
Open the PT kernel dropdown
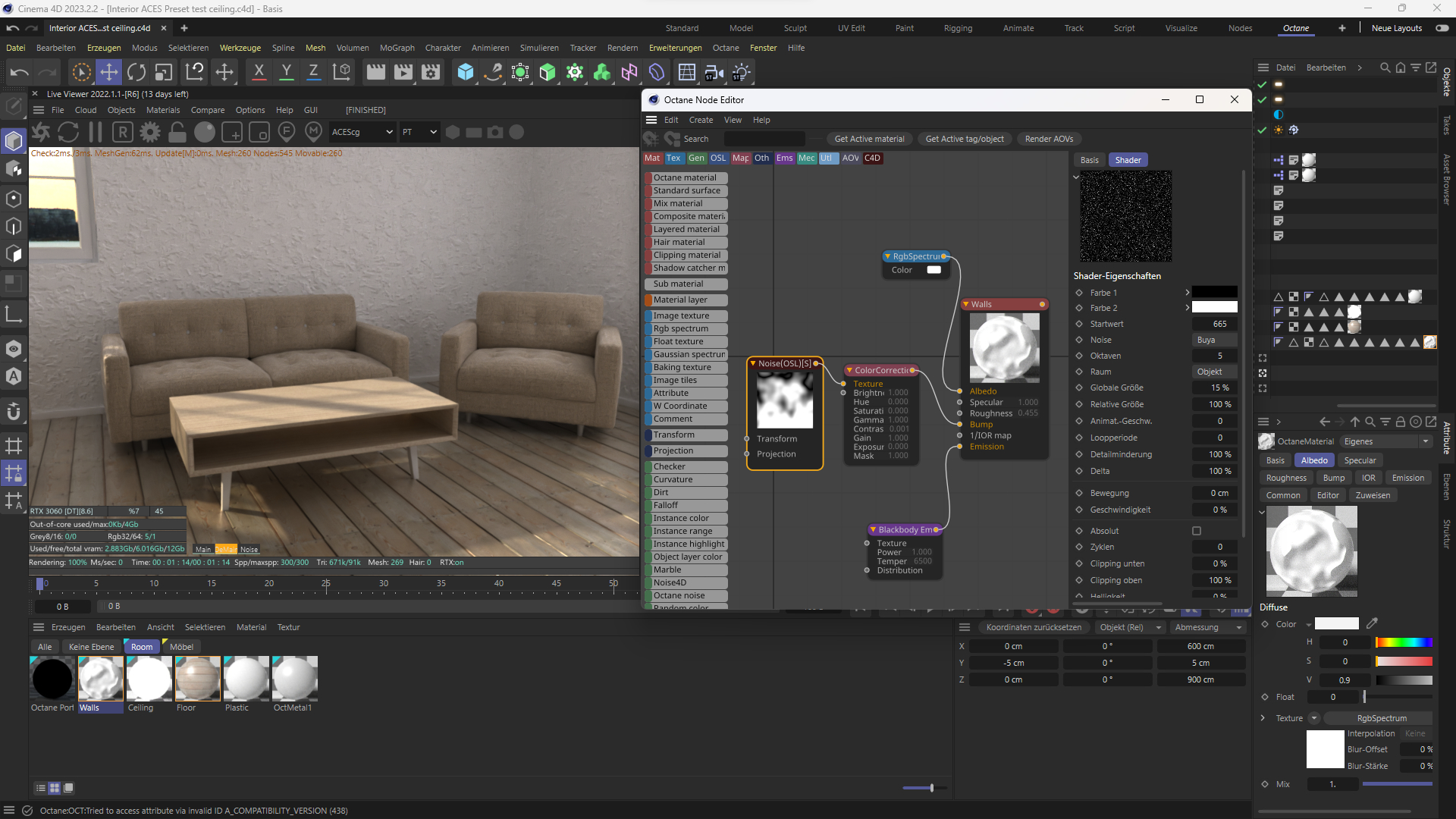point(419,132)
